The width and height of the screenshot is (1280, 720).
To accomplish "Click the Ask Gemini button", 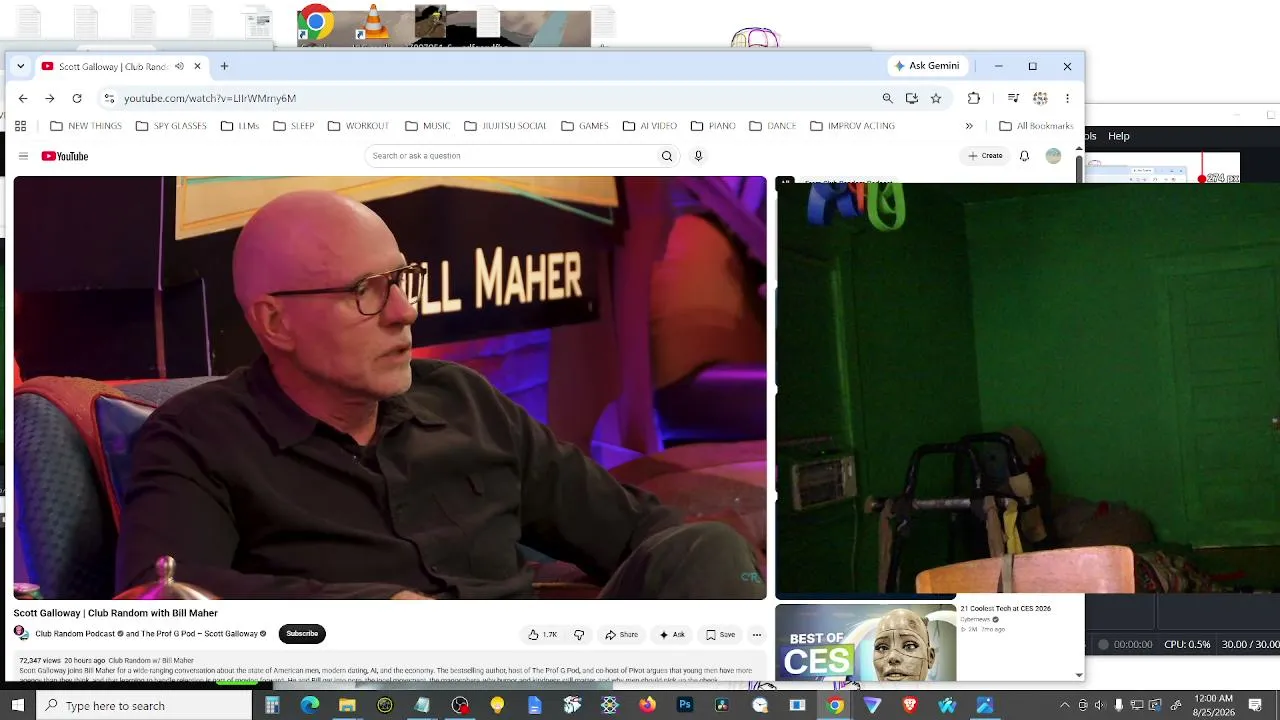I will tap(927, 66).
